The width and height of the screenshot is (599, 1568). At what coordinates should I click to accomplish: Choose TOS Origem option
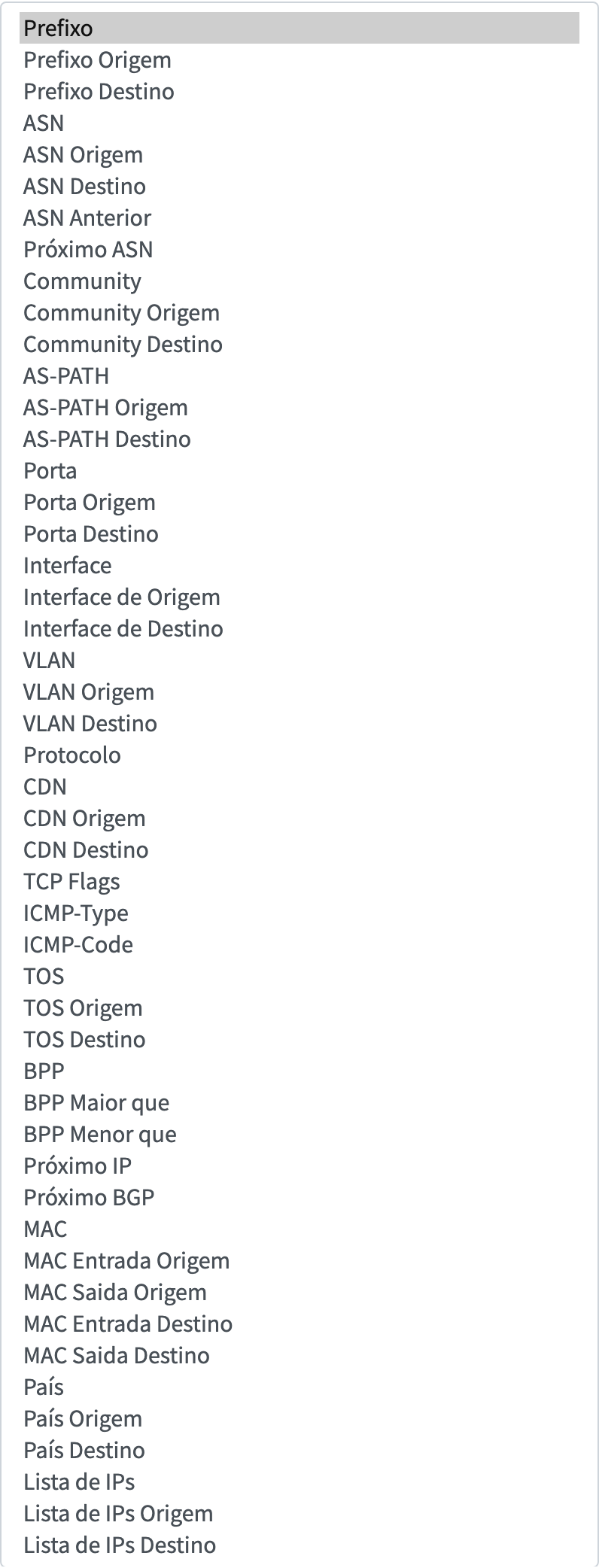point(299,1007)
